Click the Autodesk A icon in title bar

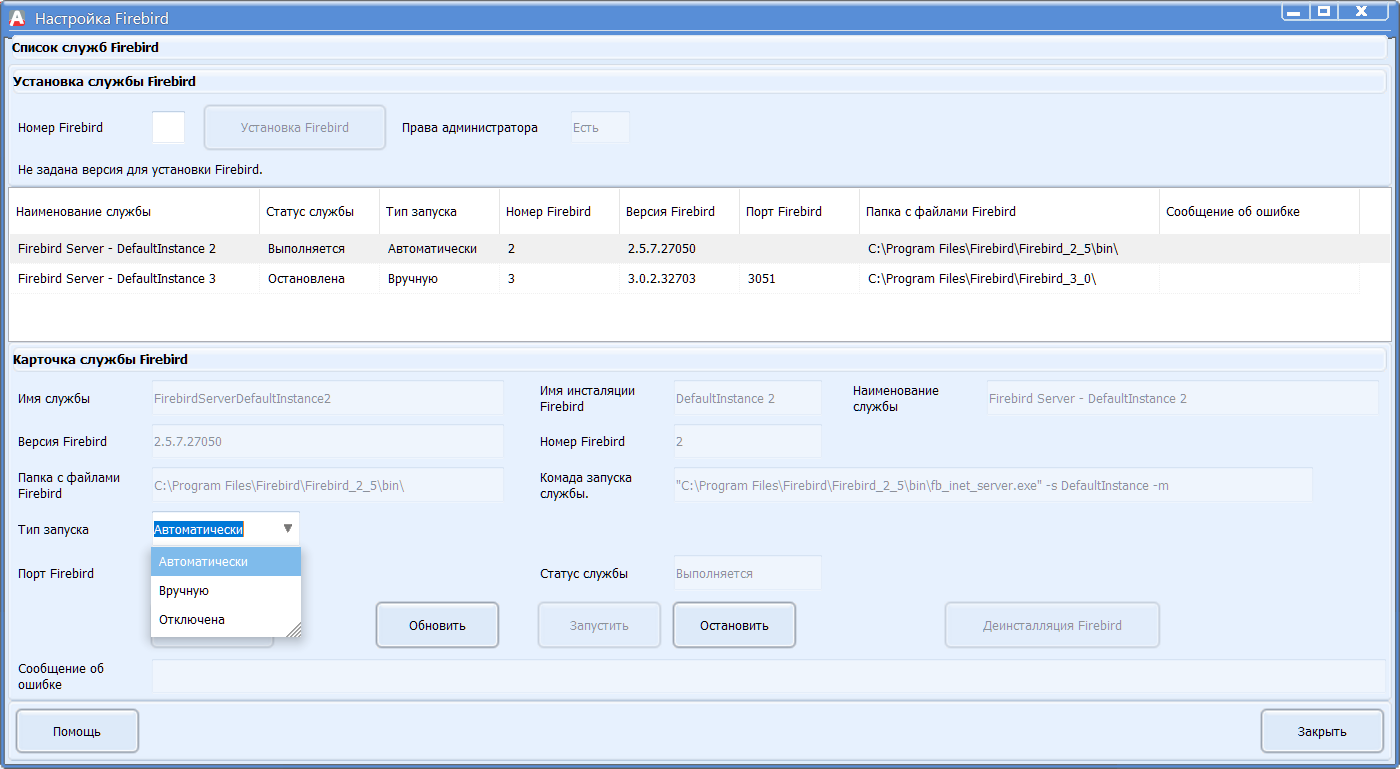[x=17, y=18]
